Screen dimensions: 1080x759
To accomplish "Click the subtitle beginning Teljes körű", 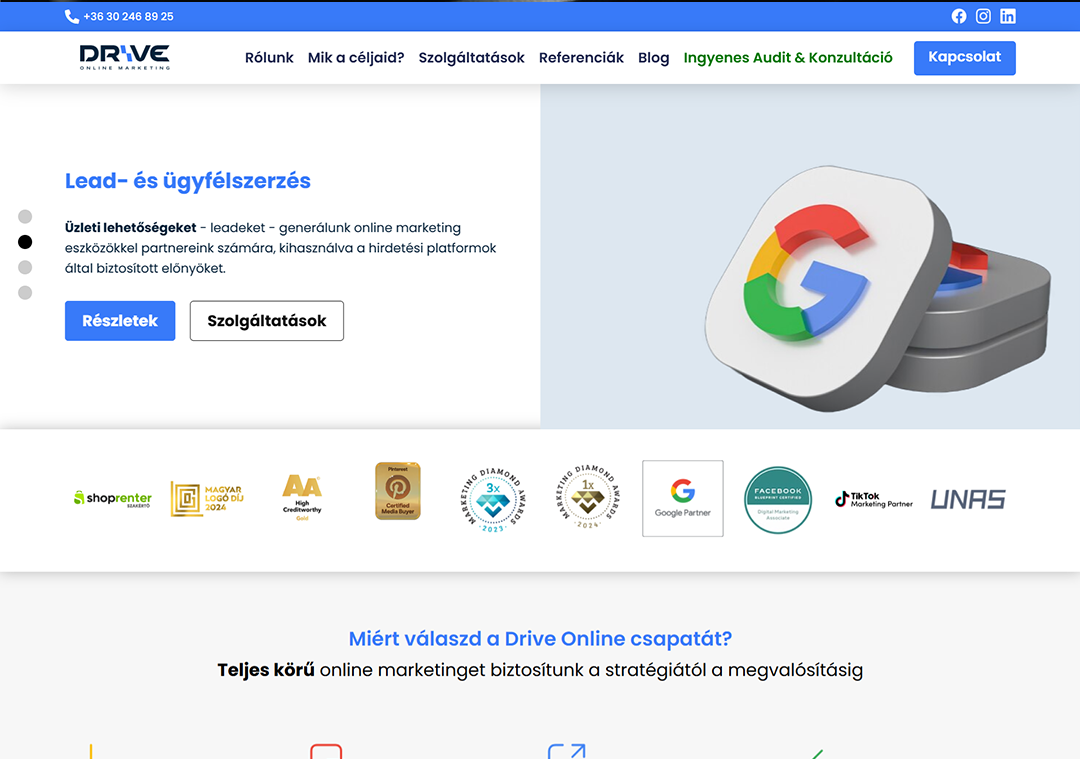I will 540,670.
